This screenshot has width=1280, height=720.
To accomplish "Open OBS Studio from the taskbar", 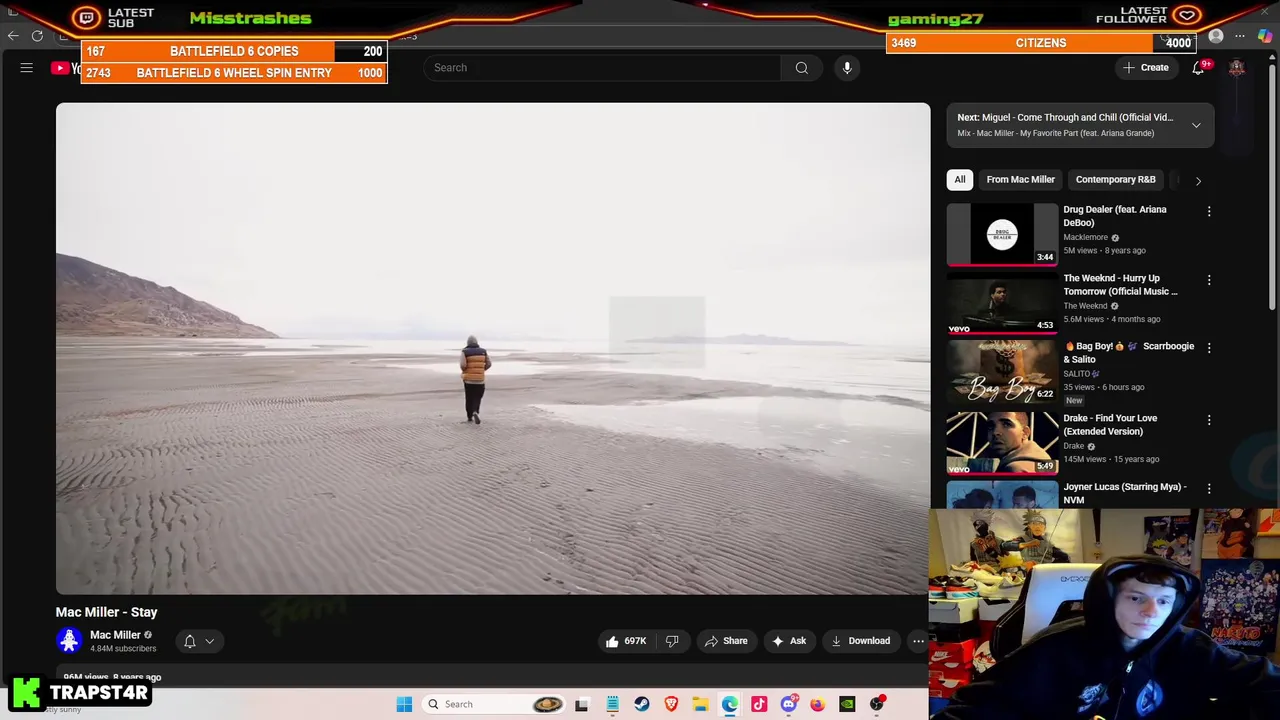I will click(x=877, y=704).
